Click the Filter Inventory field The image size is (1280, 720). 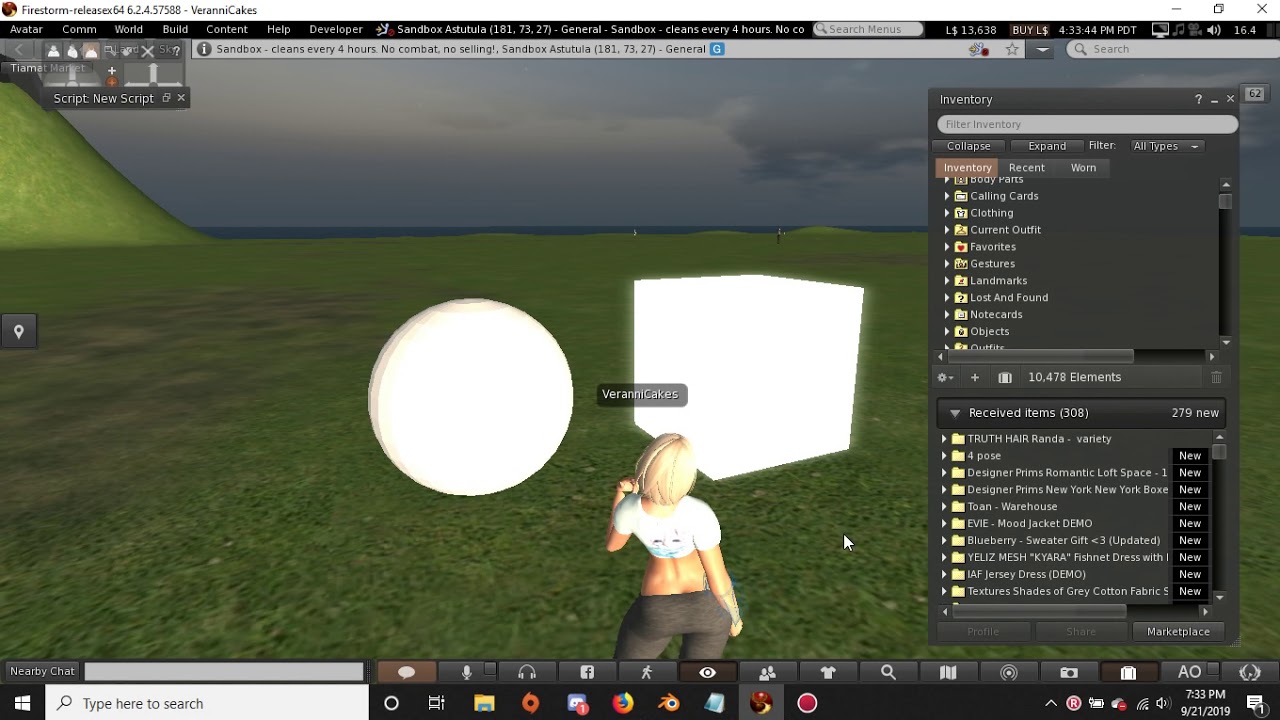(1088, 124)
